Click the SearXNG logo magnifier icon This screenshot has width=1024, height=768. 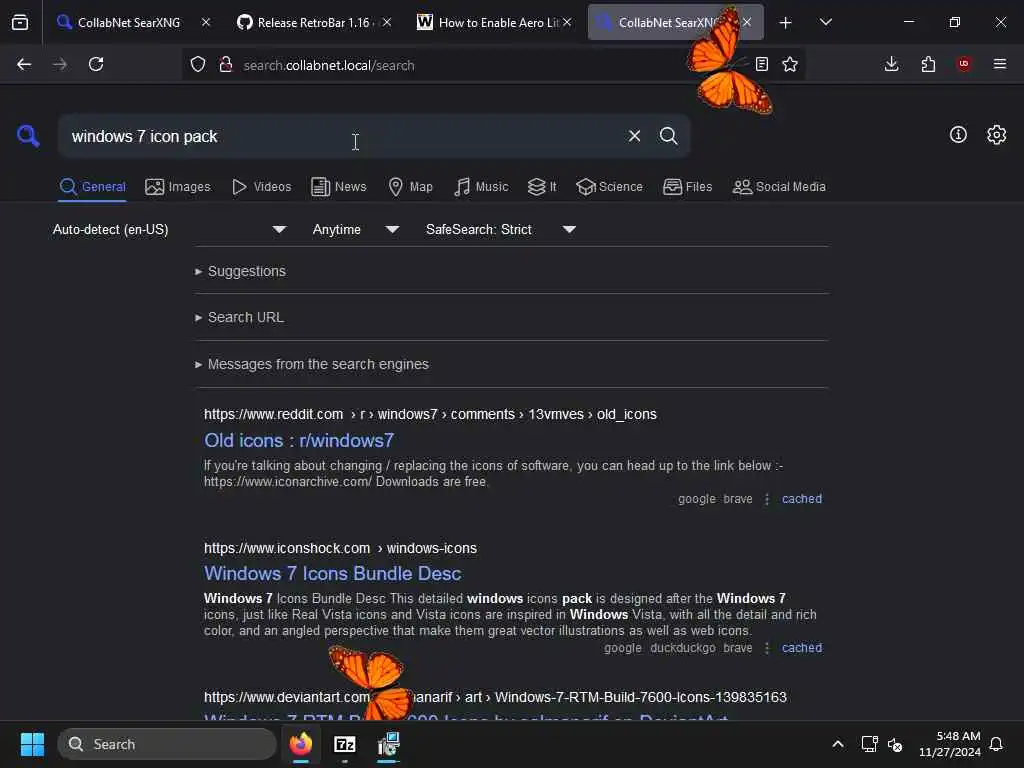click(x=28, y=136)
